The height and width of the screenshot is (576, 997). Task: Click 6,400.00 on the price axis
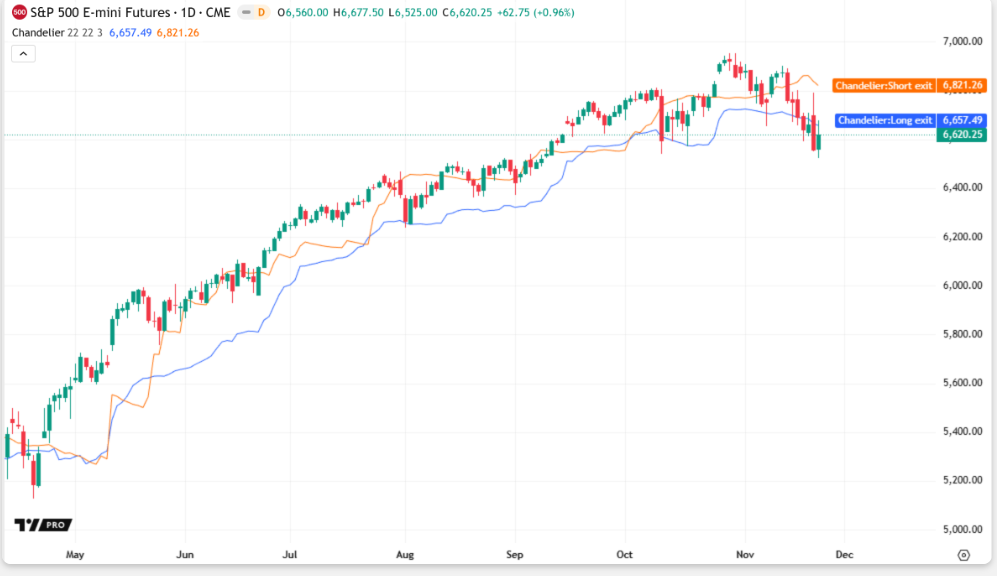click(x=963, y=188)
